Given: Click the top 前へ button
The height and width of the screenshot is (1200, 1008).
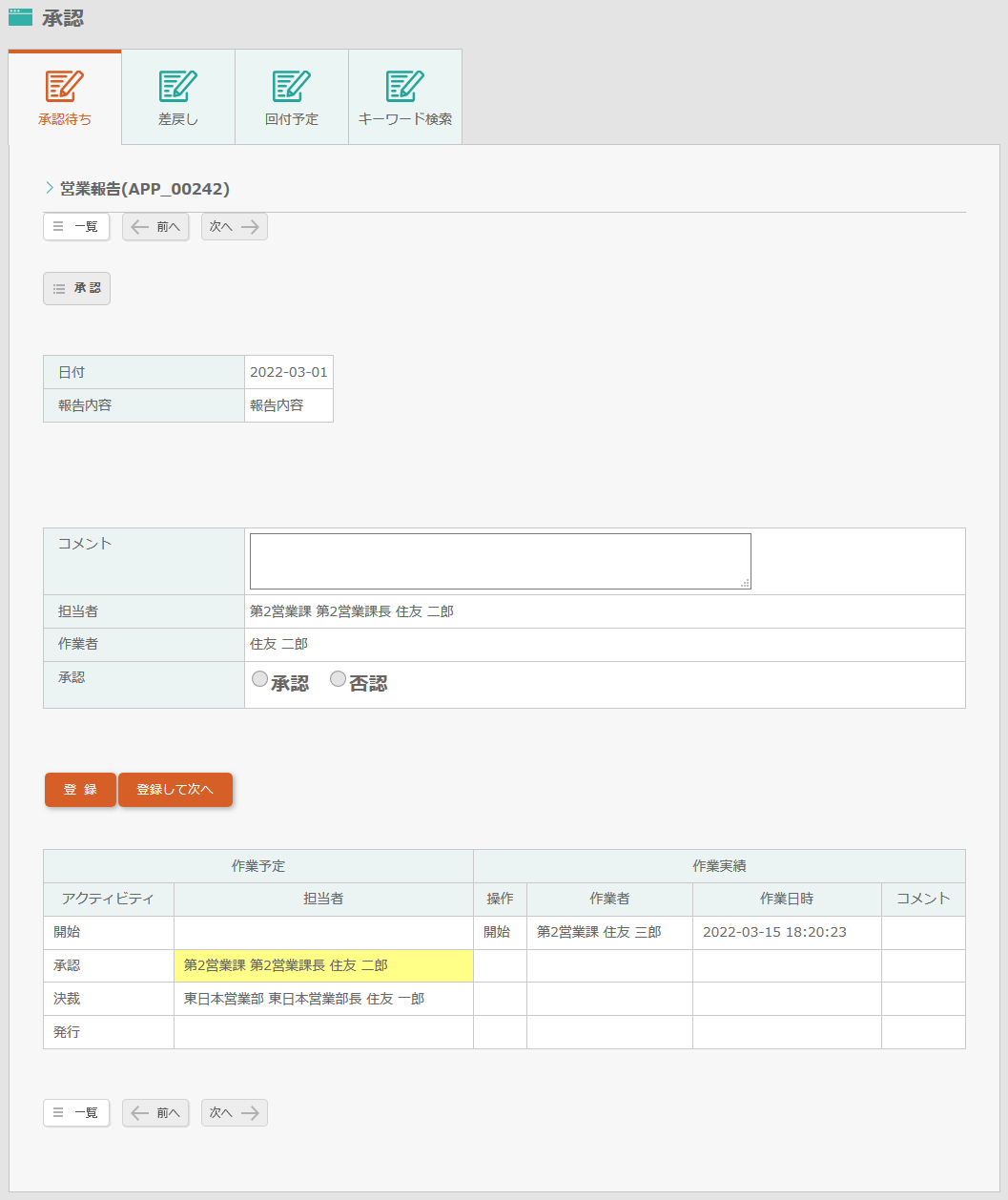Looking at the screenshot, I should (x=155, y=227).
